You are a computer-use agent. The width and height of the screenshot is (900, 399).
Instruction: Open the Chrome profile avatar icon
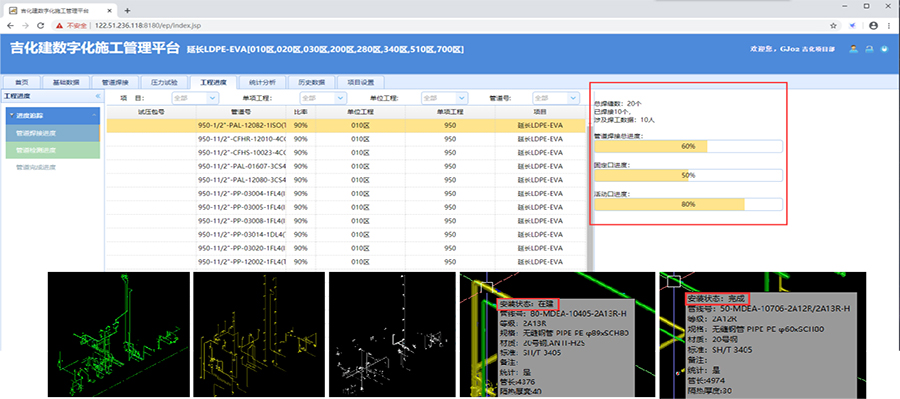coord(874,26)
